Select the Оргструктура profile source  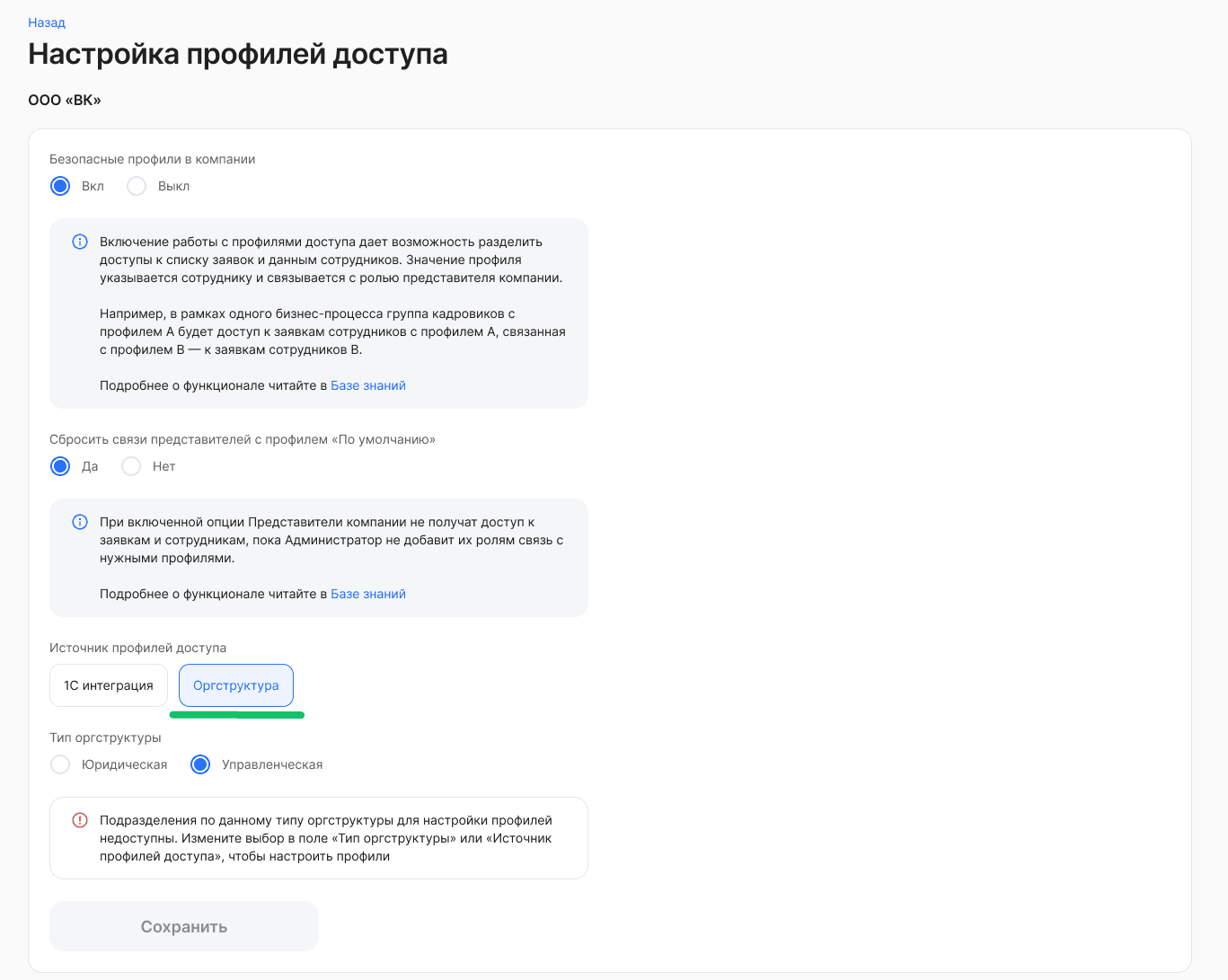(235, 684)
